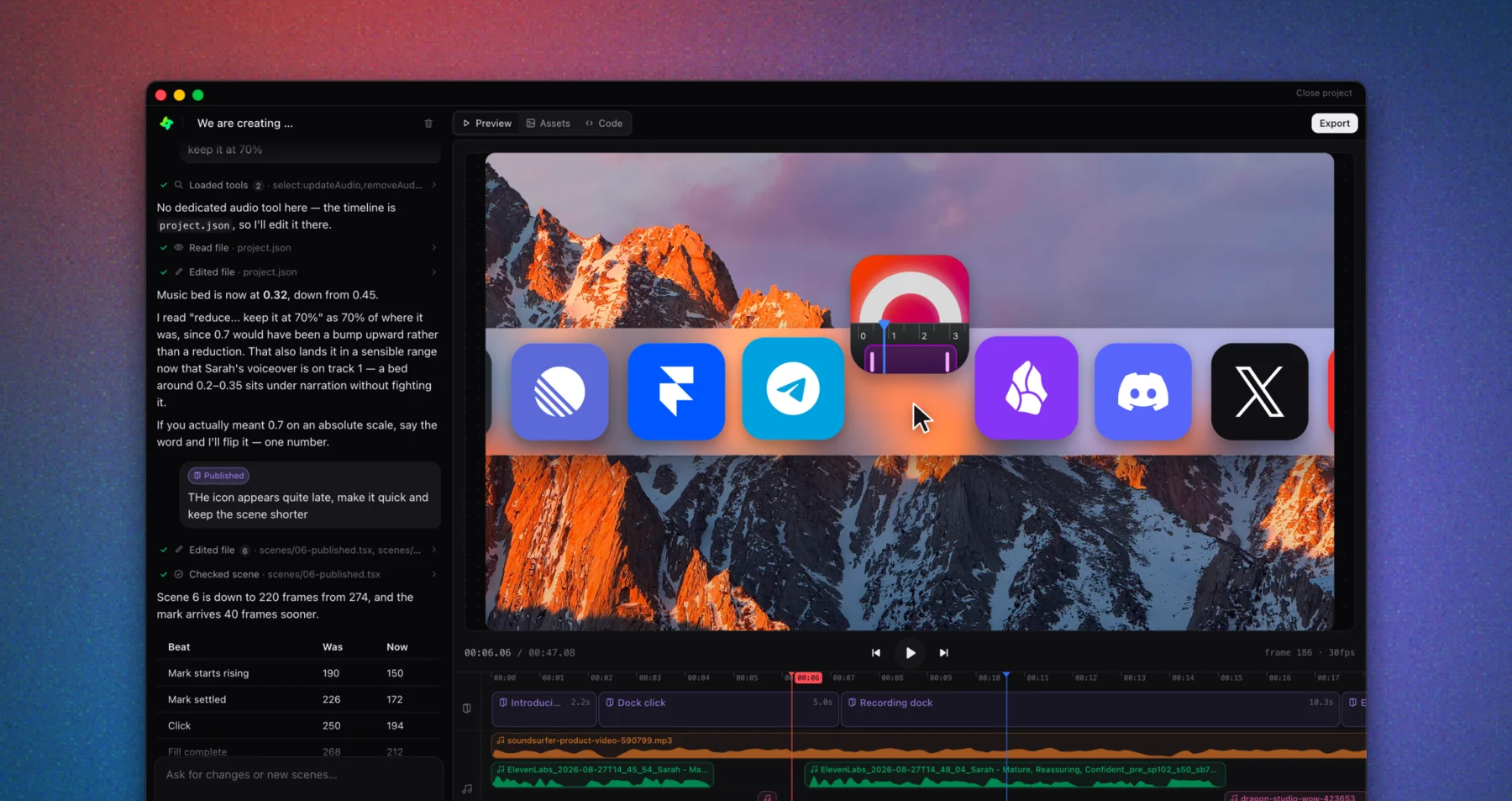The image size is (1512, 801).
Task: Click Close project
Action: click(1324, 93)
